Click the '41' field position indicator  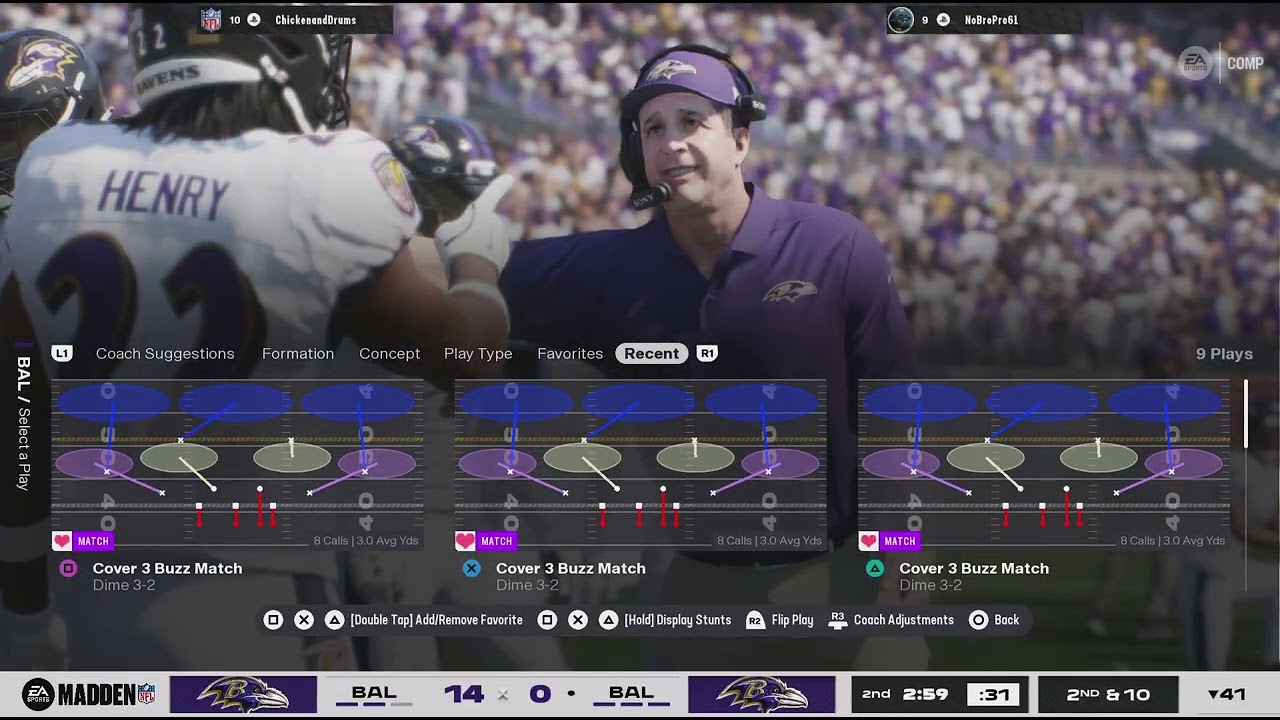pyautogui.click(x=1227, y=694)
